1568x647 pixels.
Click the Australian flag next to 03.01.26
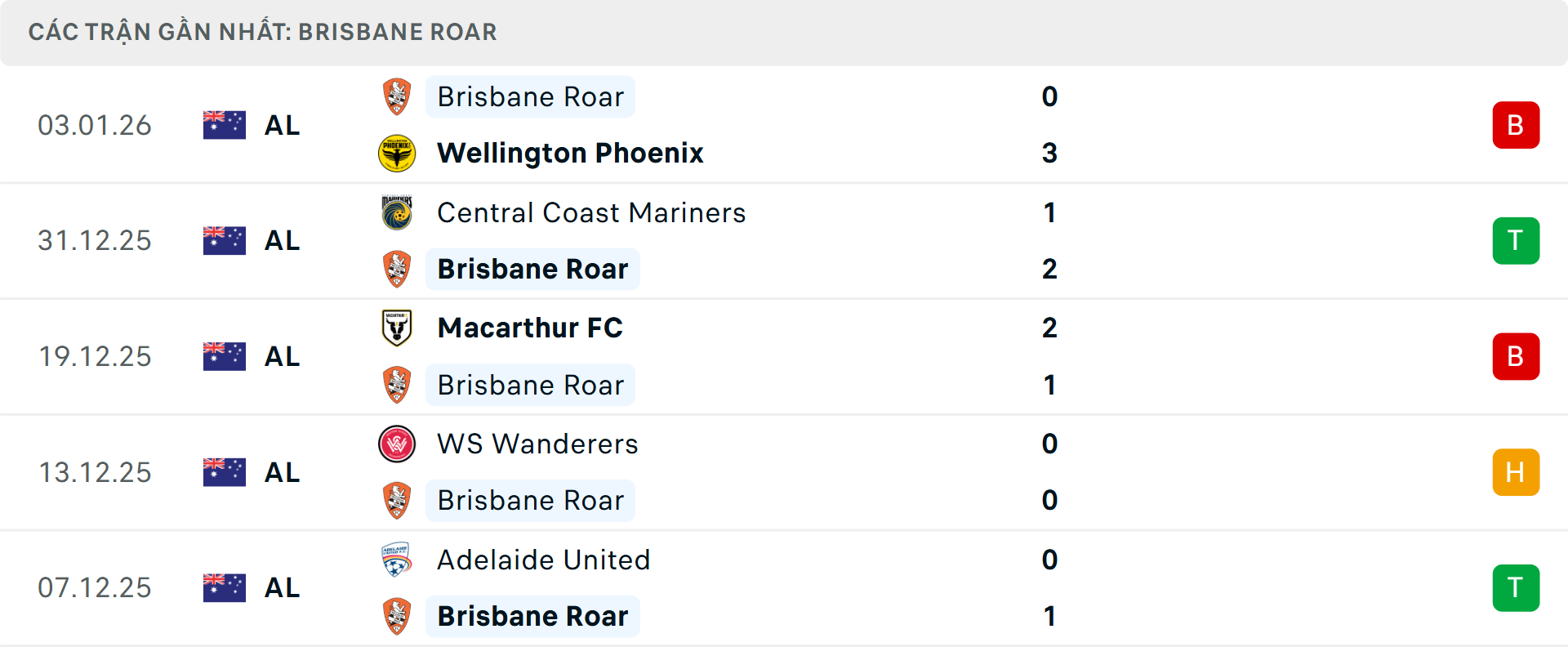224,124
